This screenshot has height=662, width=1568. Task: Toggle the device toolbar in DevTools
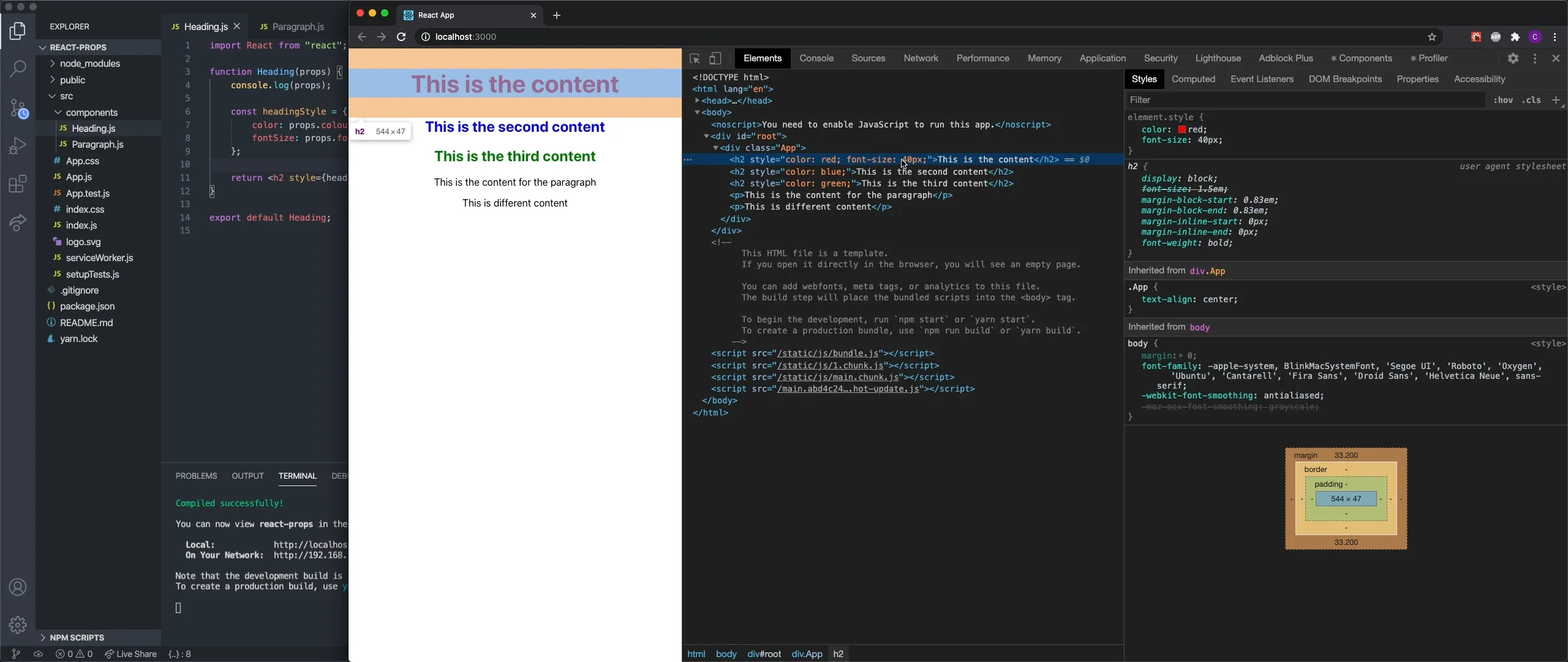click(x=714, y=59)
